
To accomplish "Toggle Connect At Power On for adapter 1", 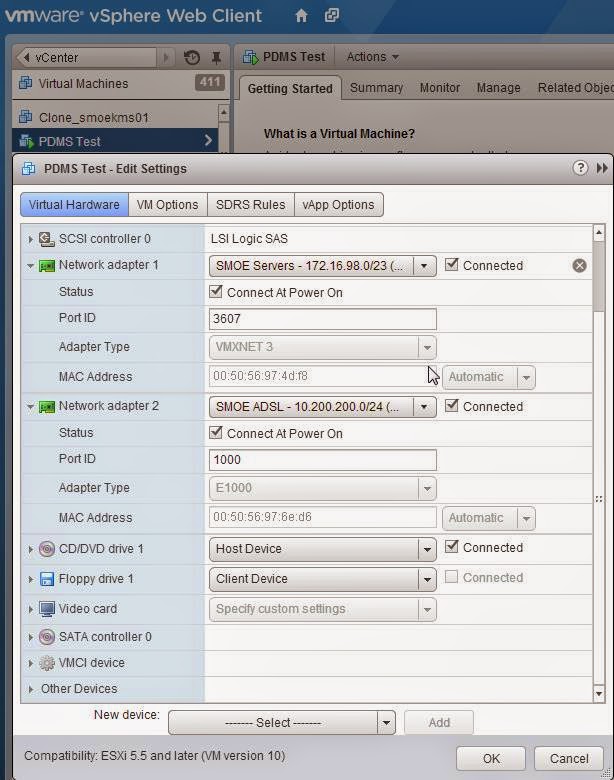I will click(x=215, y=291).
